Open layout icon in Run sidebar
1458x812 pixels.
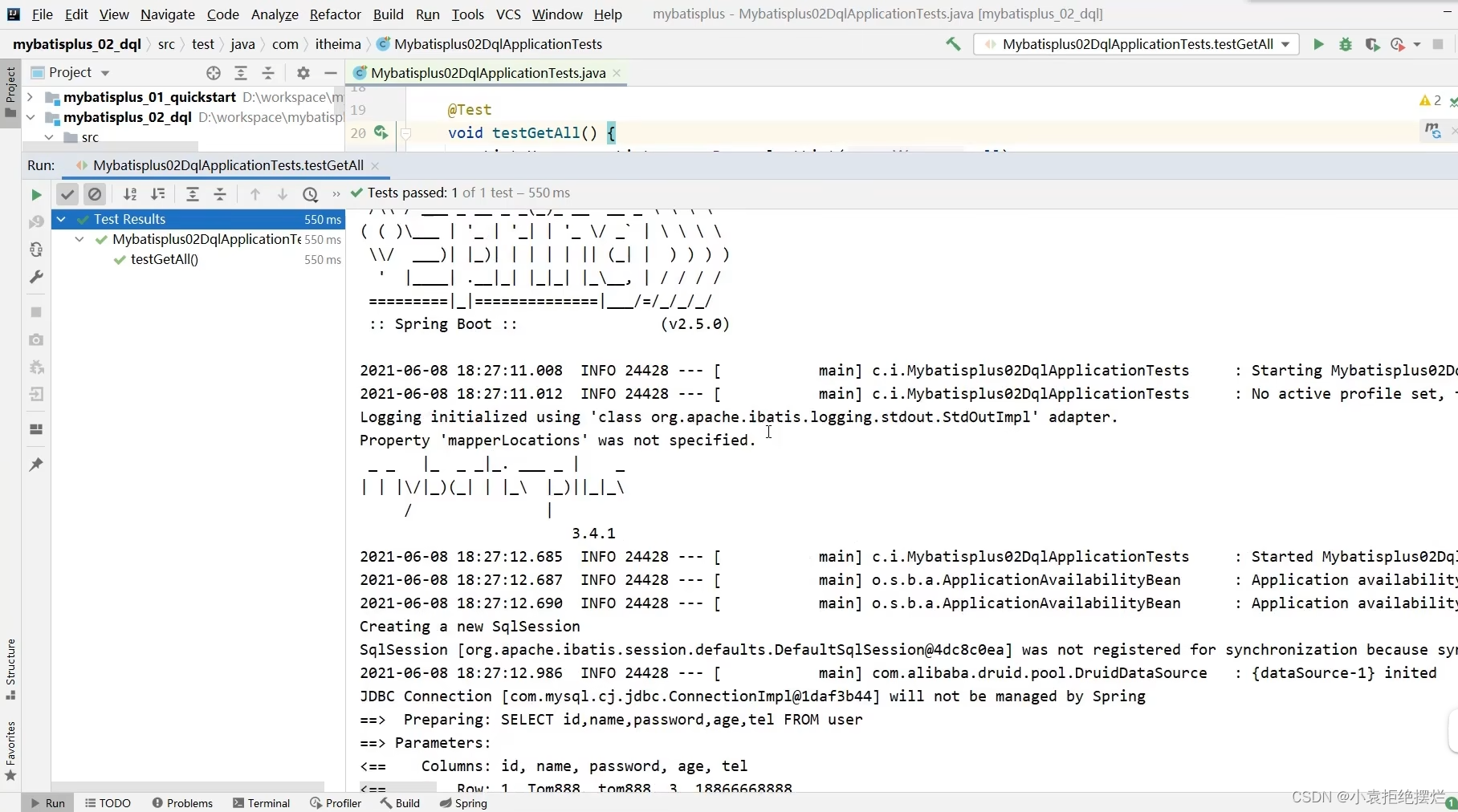36,429
